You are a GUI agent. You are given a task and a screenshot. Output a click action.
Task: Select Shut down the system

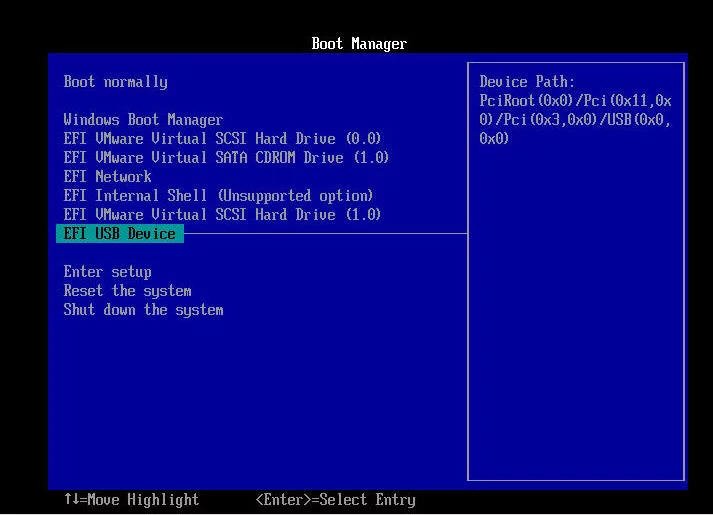pos(143,310)
